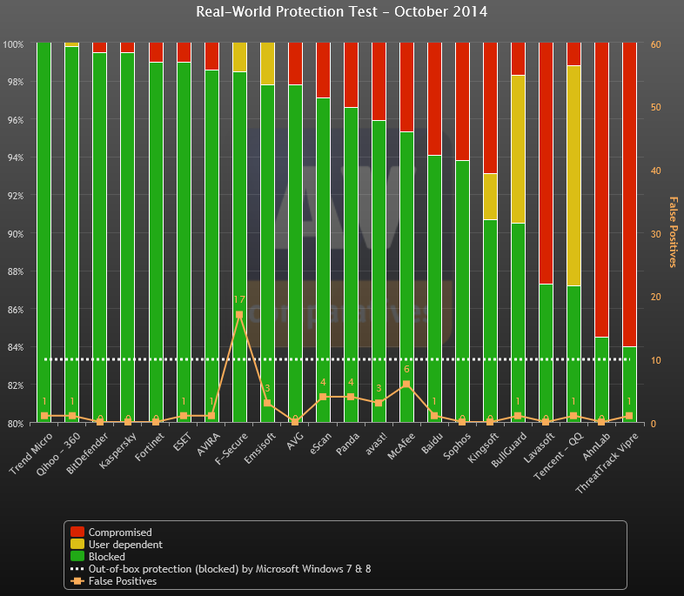Click the 100% left axis label

tap(14, 44)
